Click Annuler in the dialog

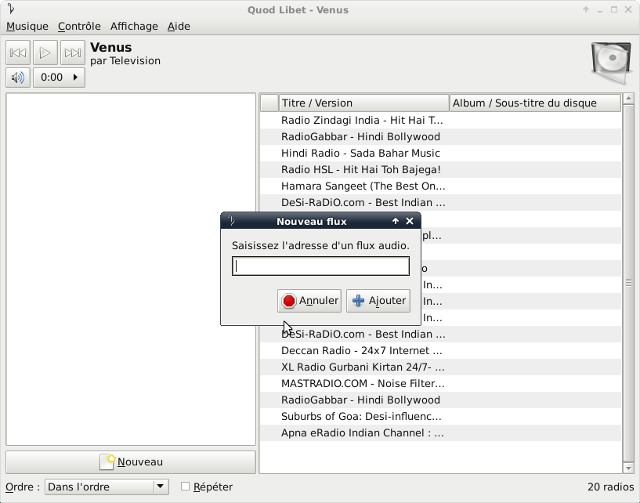[309, 301]
